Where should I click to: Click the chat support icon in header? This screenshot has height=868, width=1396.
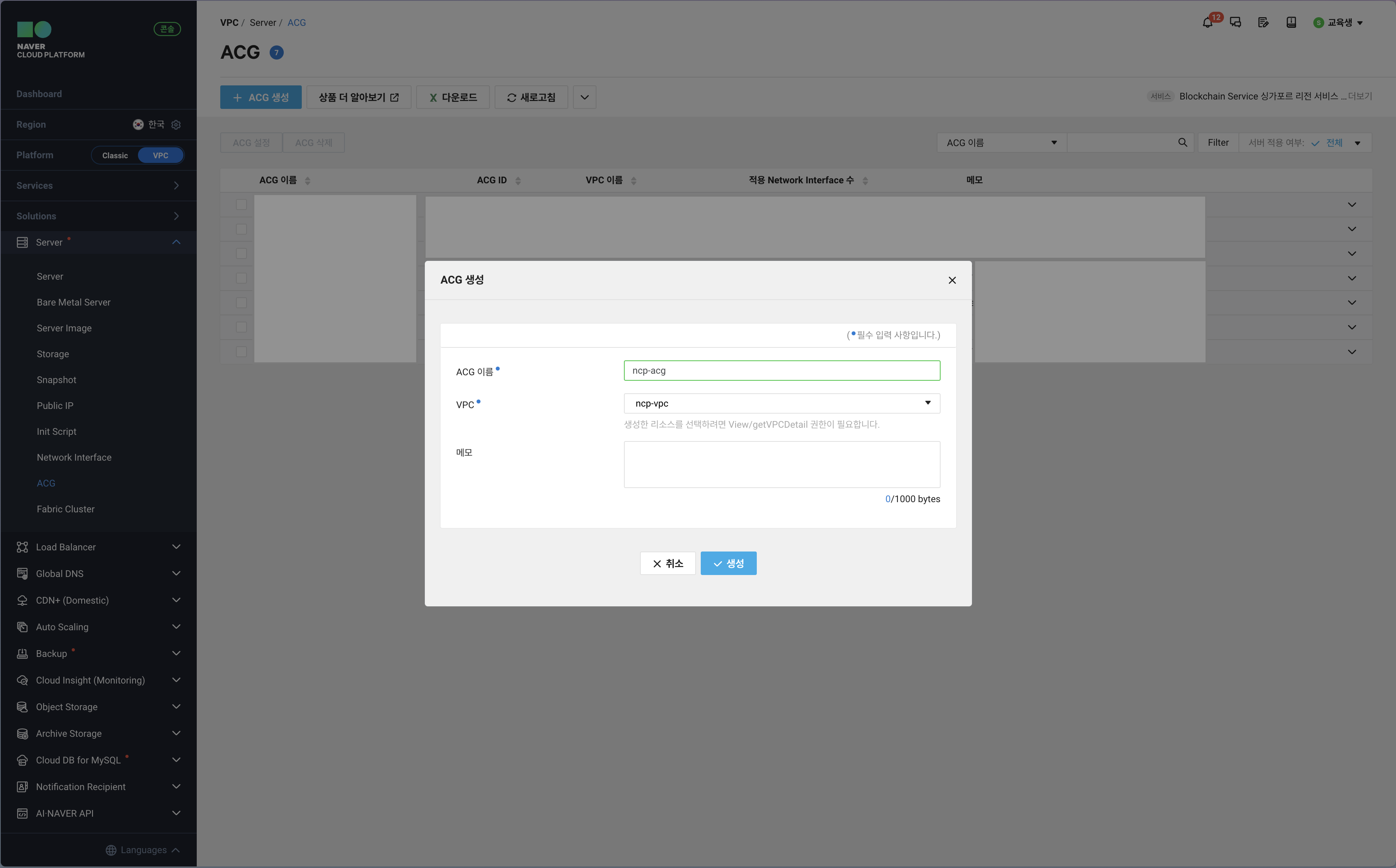[1235, 22]
